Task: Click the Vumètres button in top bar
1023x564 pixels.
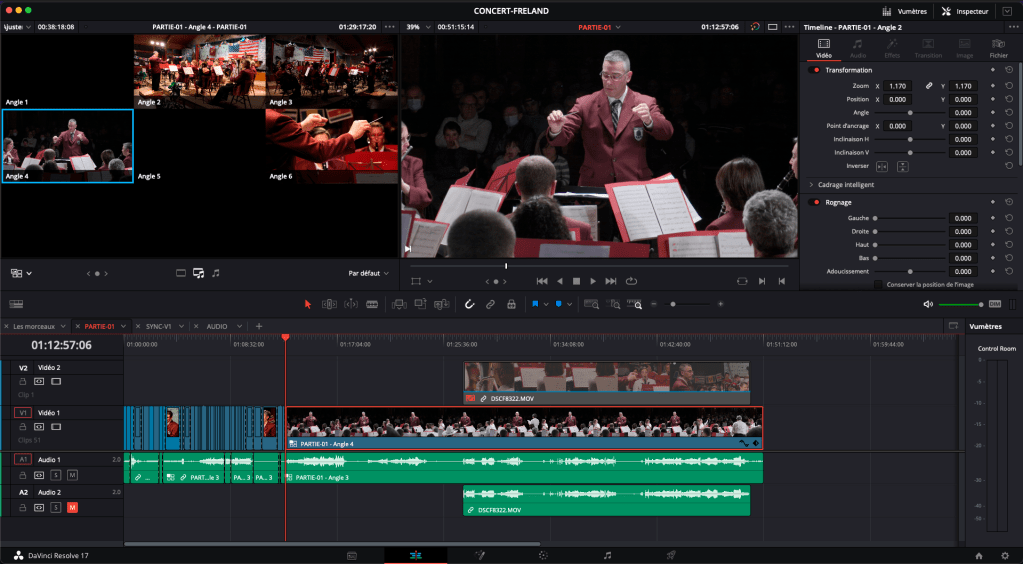Action: coord(905,11)
